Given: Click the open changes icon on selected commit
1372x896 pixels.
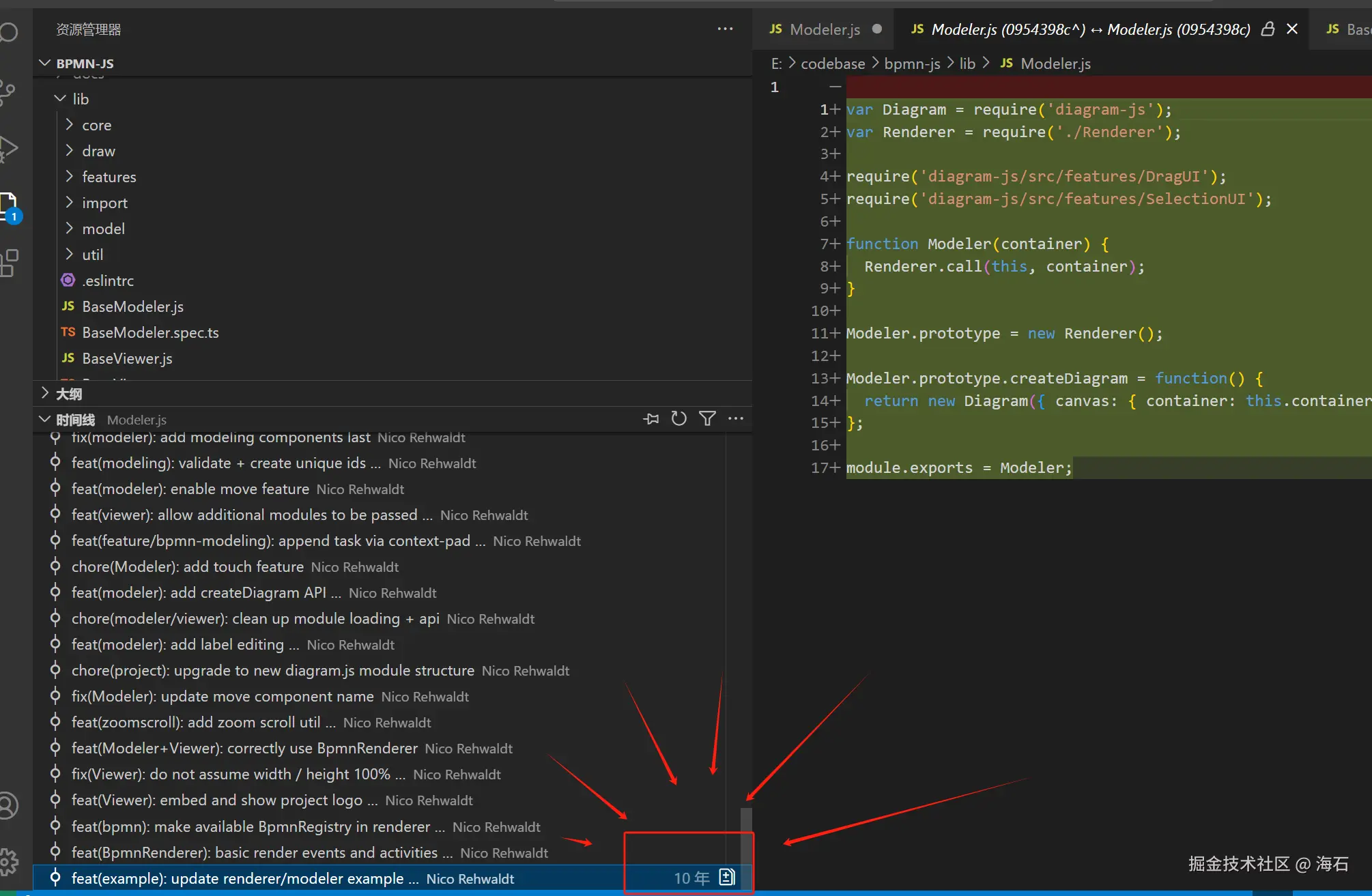Looking at the screenshot, I should pos(727,878).
